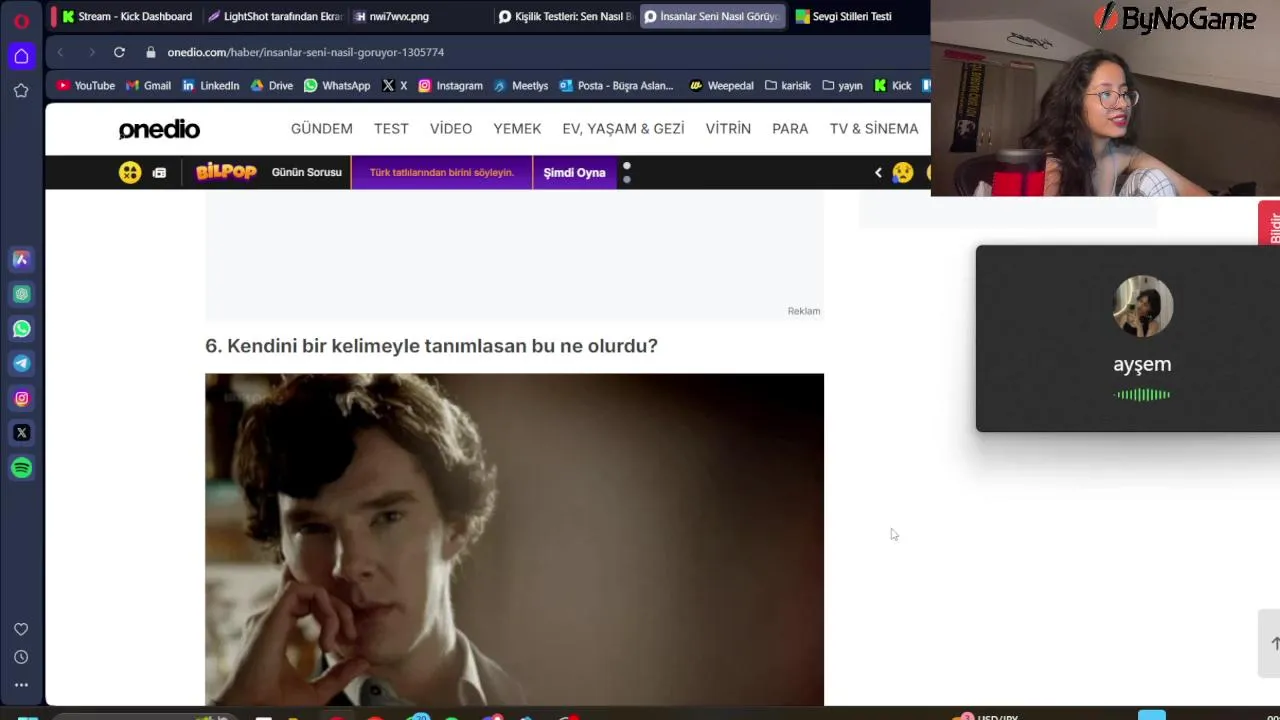Open EV, YAŞAM & GEZİ menu

click(x=623, y=129)
